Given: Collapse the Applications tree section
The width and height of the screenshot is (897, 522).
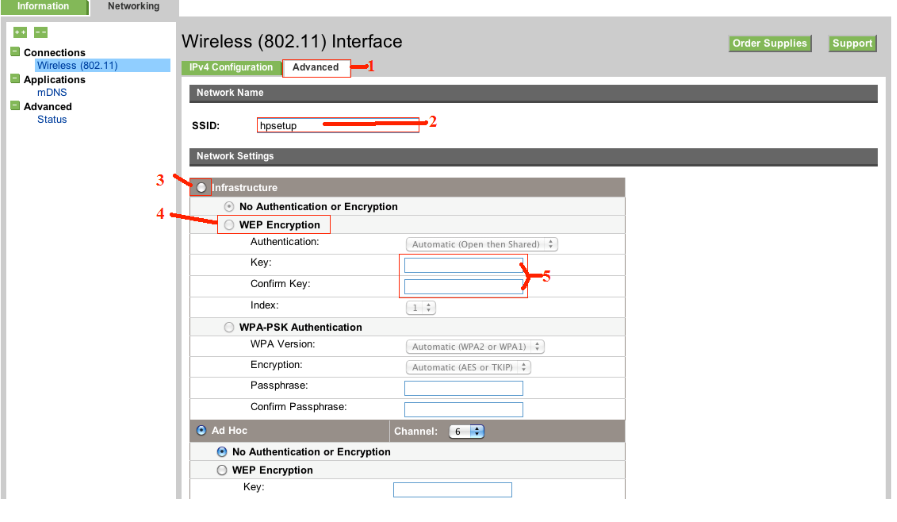Looking at the screenshot, I should 15,79.
